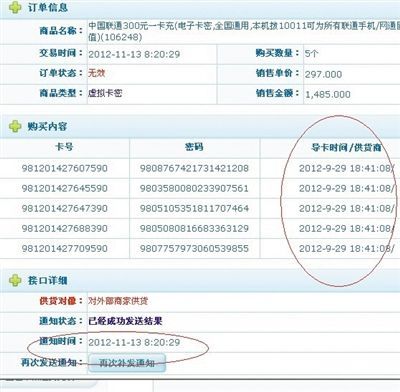Select the 卡号 column header
Image resolution: width=400 pixels, height=392 pixels.
coord(64,147)
